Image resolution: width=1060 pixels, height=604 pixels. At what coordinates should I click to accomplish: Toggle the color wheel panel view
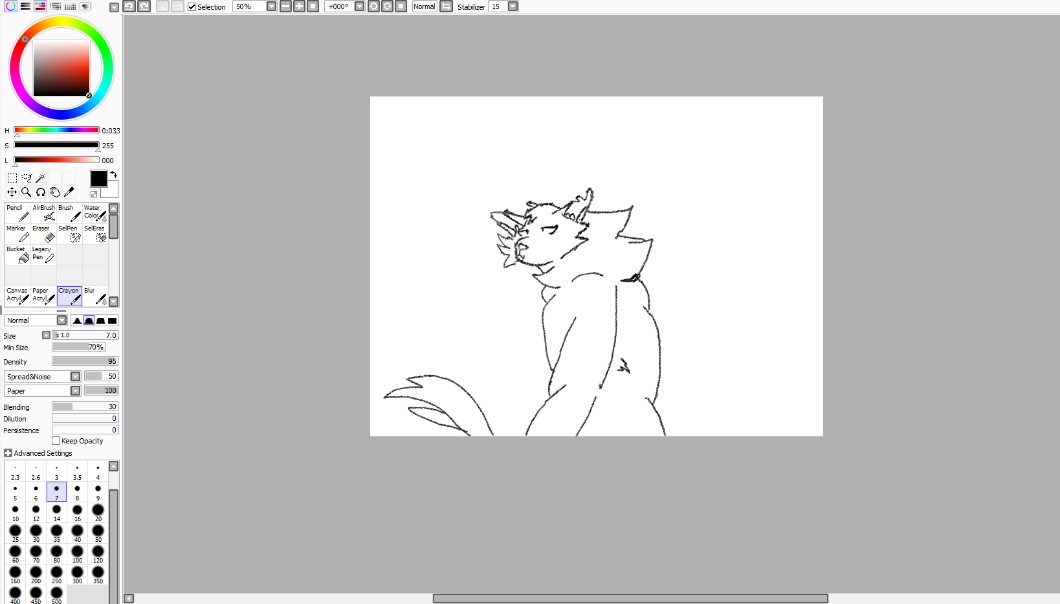point(10,6)
